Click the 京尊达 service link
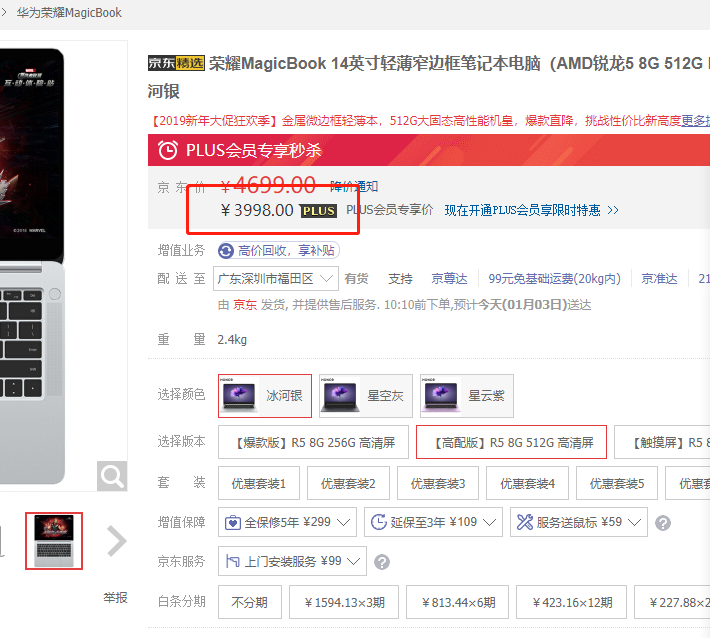The height and width of the screenshot is (638, 710). (x=449, y=278)
